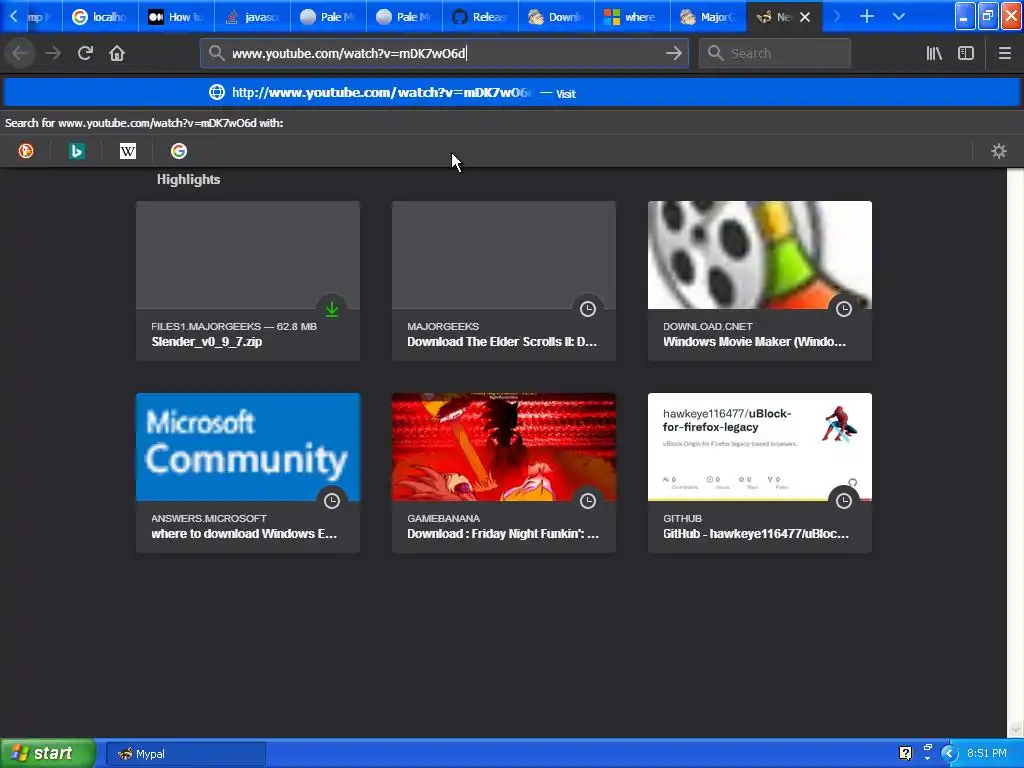Screen dimensions: 1024x768
Task: Click history clock icon on GitHub tile
Action: 844,501
